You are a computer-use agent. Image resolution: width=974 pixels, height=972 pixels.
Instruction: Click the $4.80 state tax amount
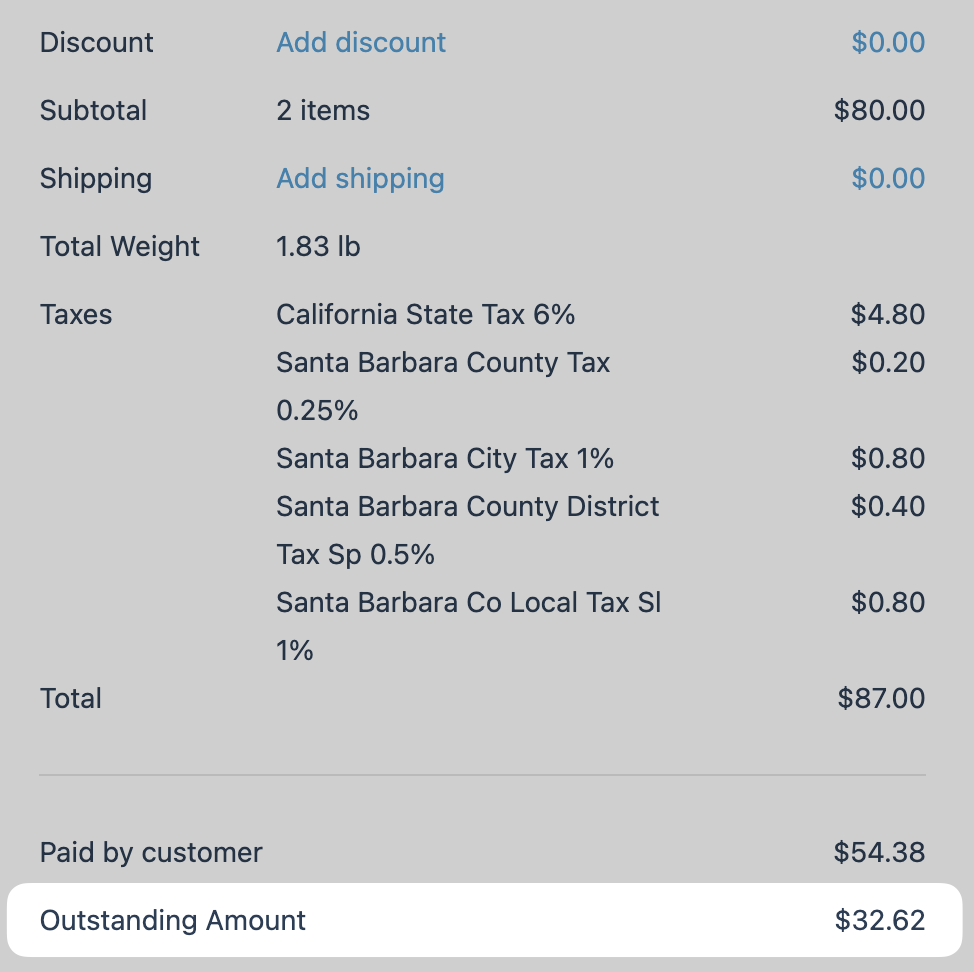(x=888, y=314)
